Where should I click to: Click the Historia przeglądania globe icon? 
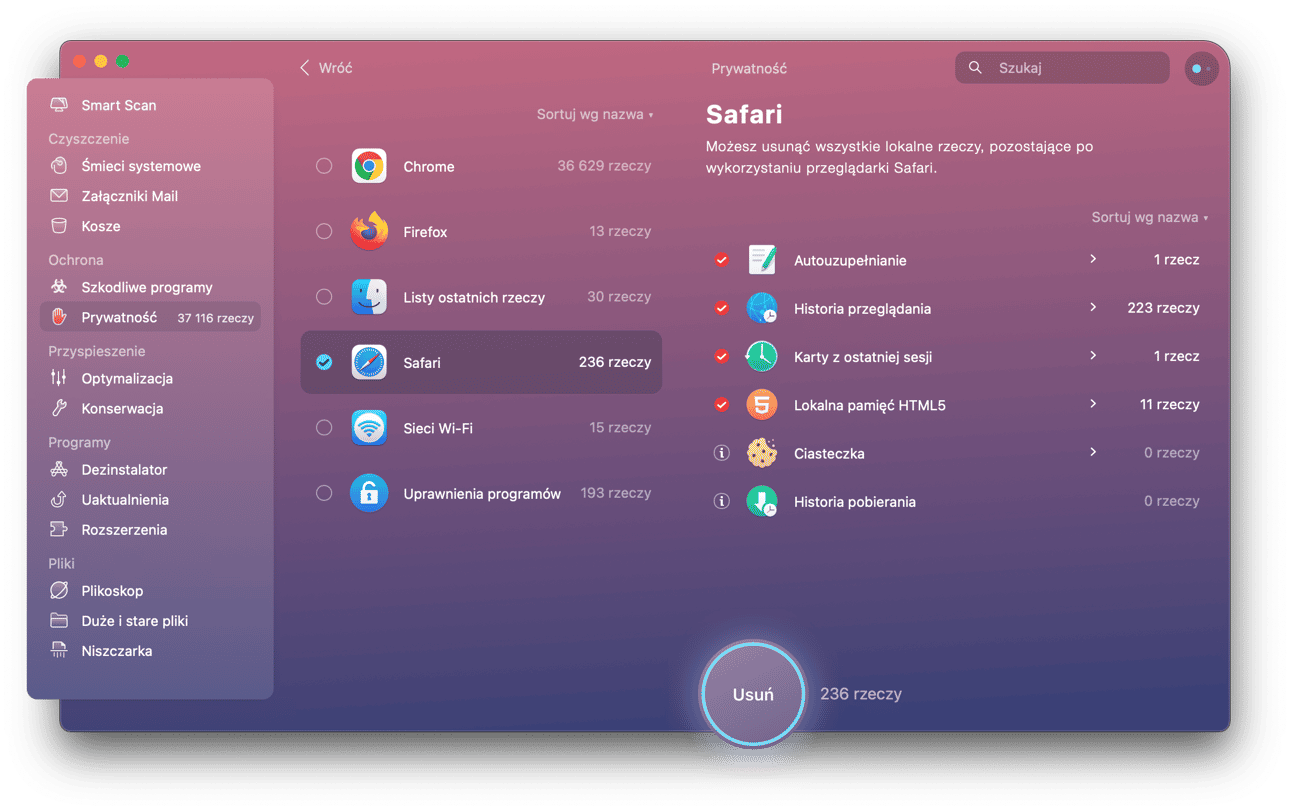click(x=762, y=308)
